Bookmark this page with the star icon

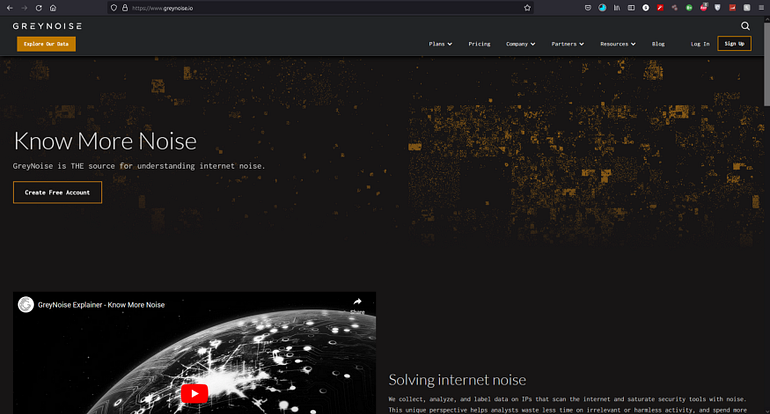(527, 8)
